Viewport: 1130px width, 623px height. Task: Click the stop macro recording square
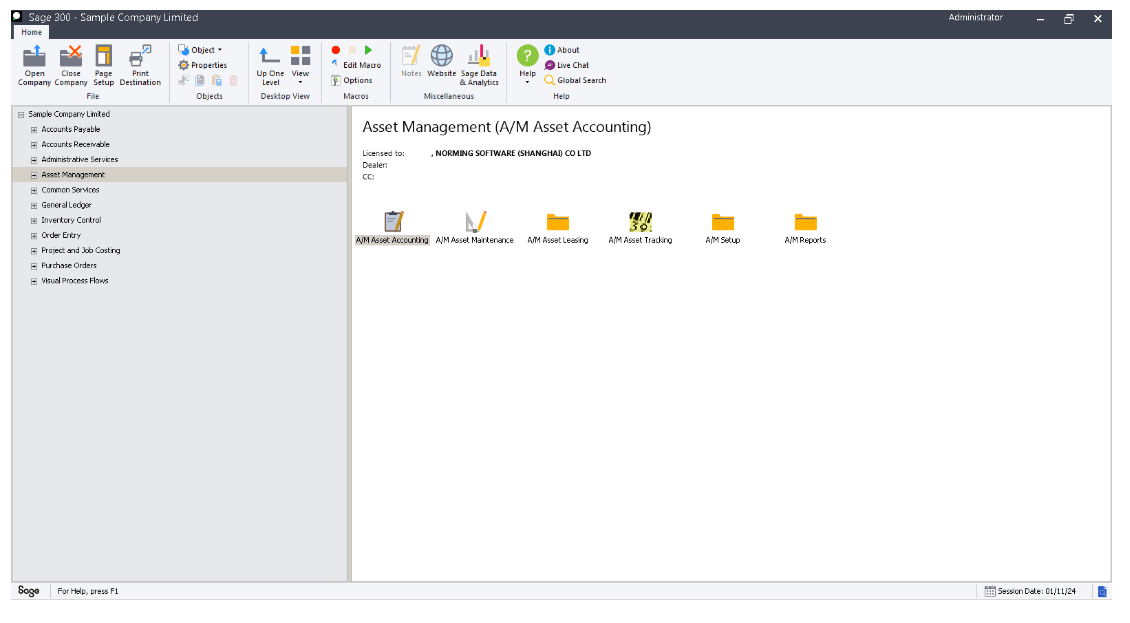click(x=352, y=50)
